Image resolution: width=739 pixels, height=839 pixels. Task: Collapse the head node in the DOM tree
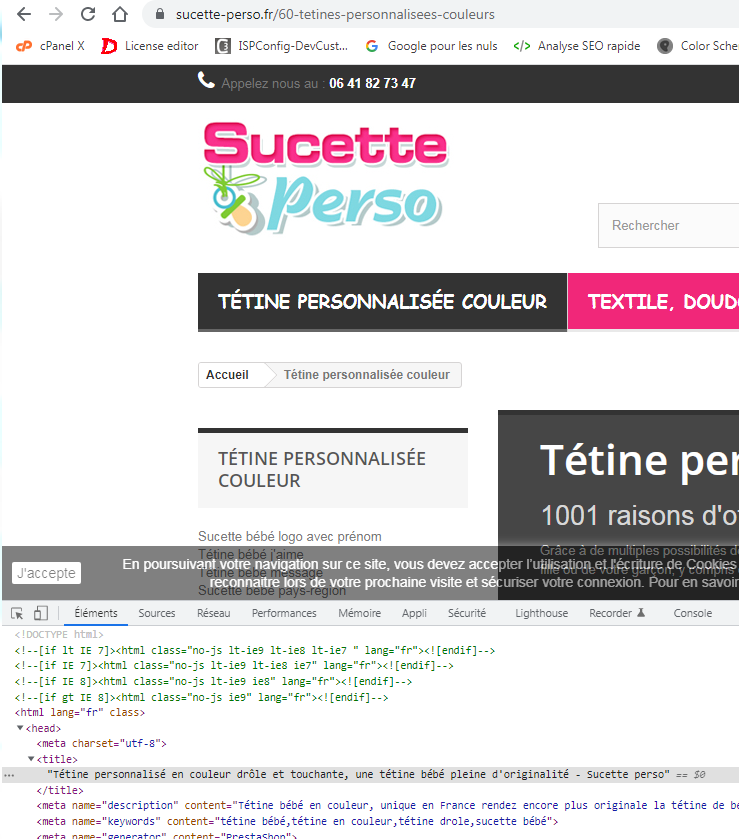pos(20,728)
